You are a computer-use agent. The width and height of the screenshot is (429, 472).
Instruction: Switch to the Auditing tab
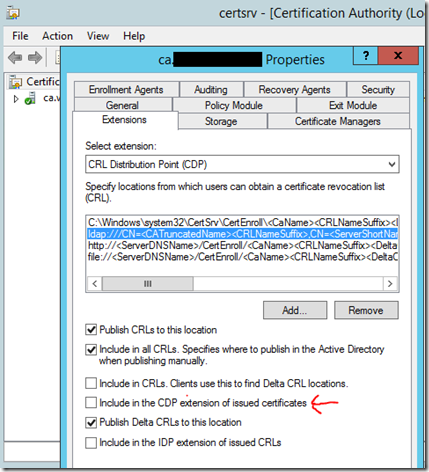click(211, 90)
